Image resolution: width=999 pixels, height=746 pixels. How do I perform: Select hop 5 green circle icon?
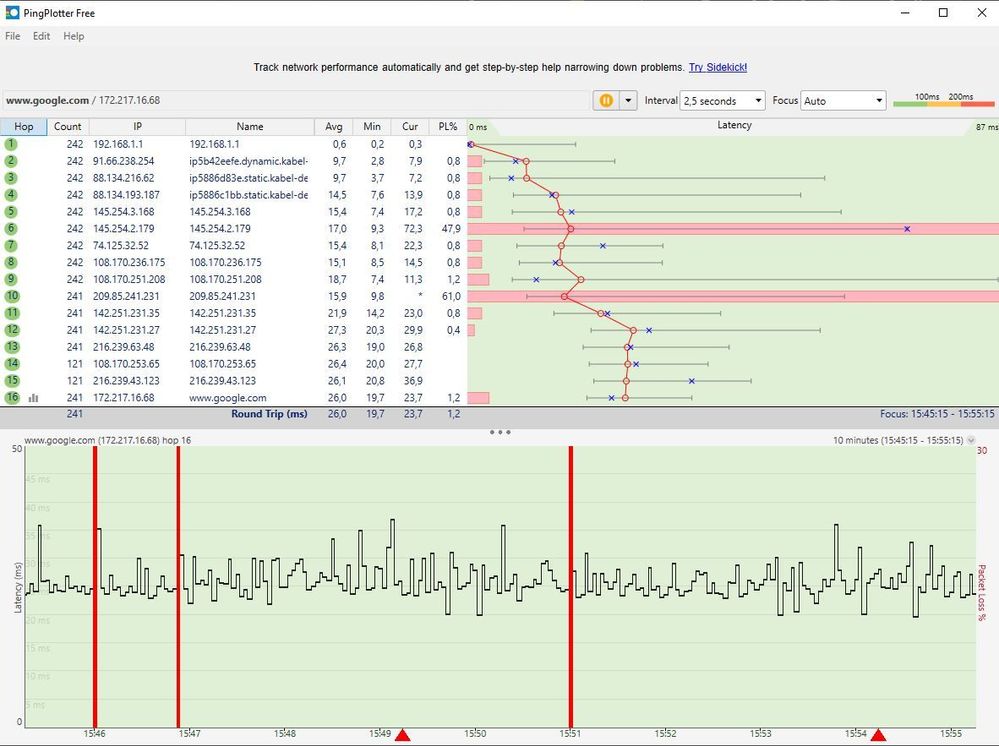pos(11,212)
